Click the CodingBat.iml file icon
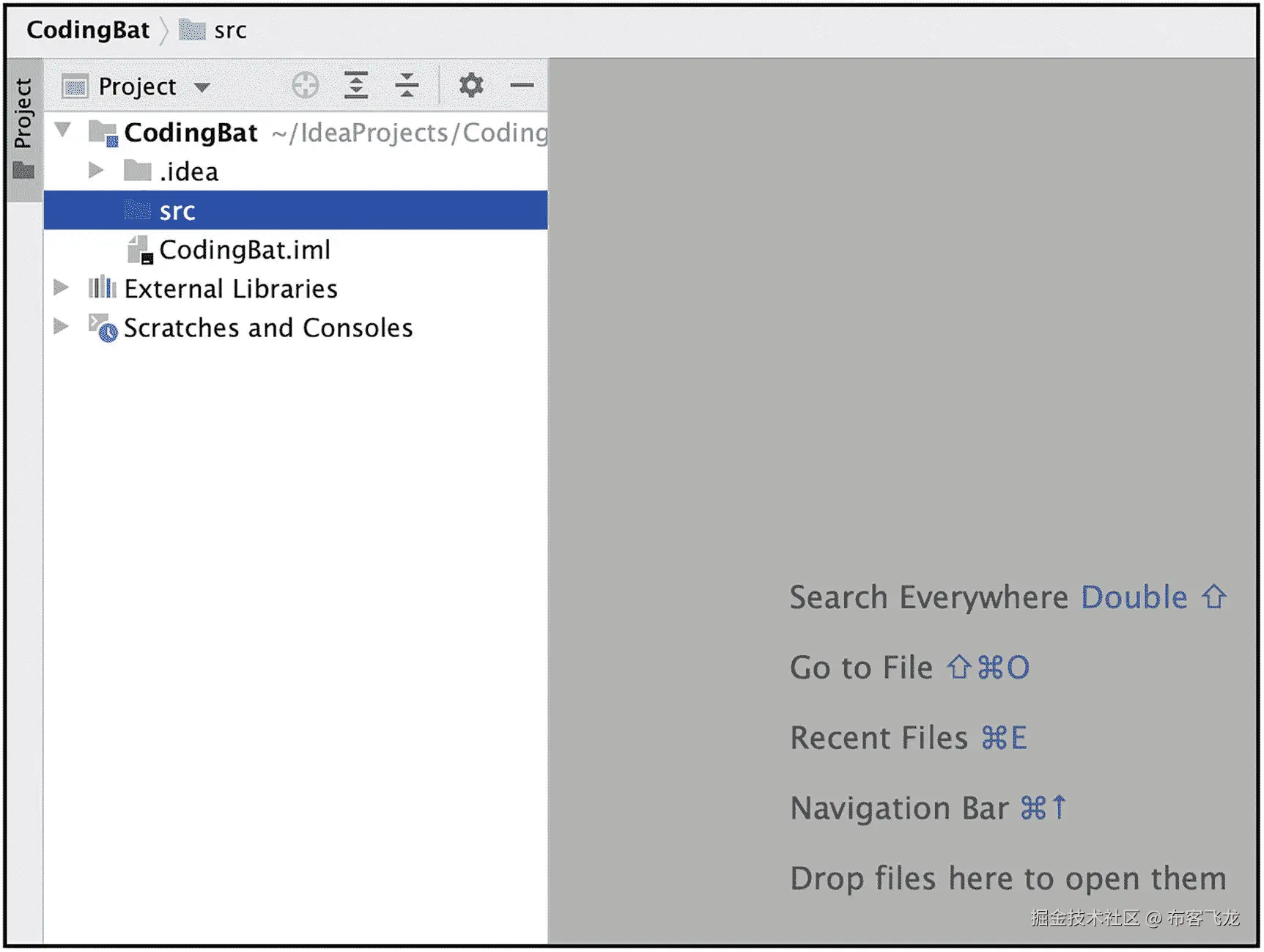Viewport: 1264px width, 952px height. pos(139,250)
